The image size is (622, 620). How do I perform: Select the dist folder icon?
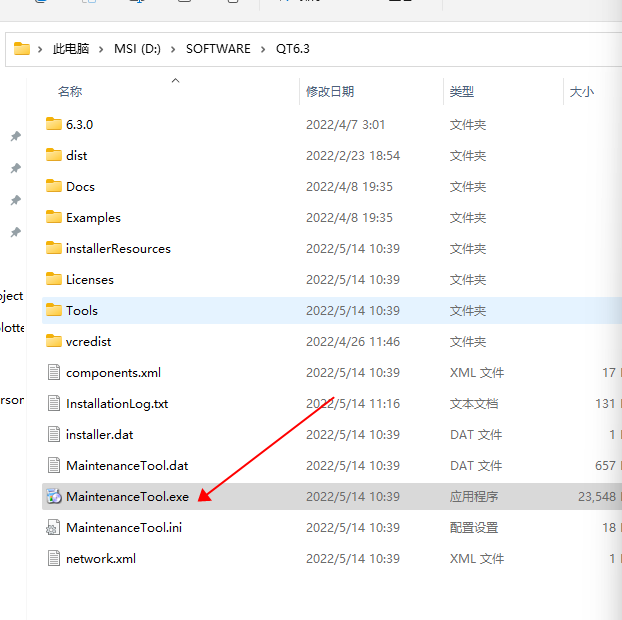tap(54, 155)
